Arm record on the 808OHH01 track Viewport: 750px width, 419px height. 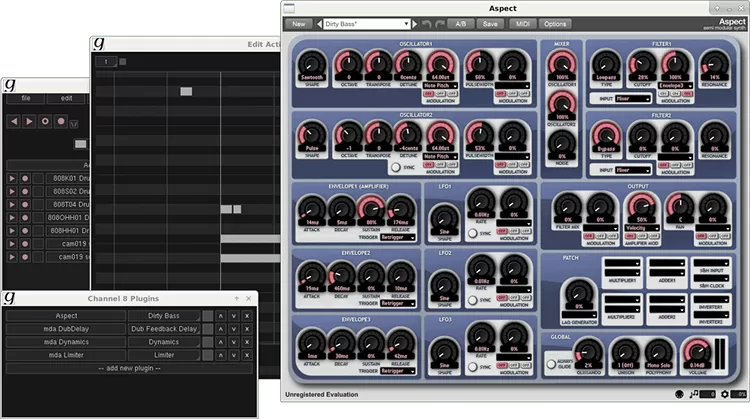(x=25, y=218)
